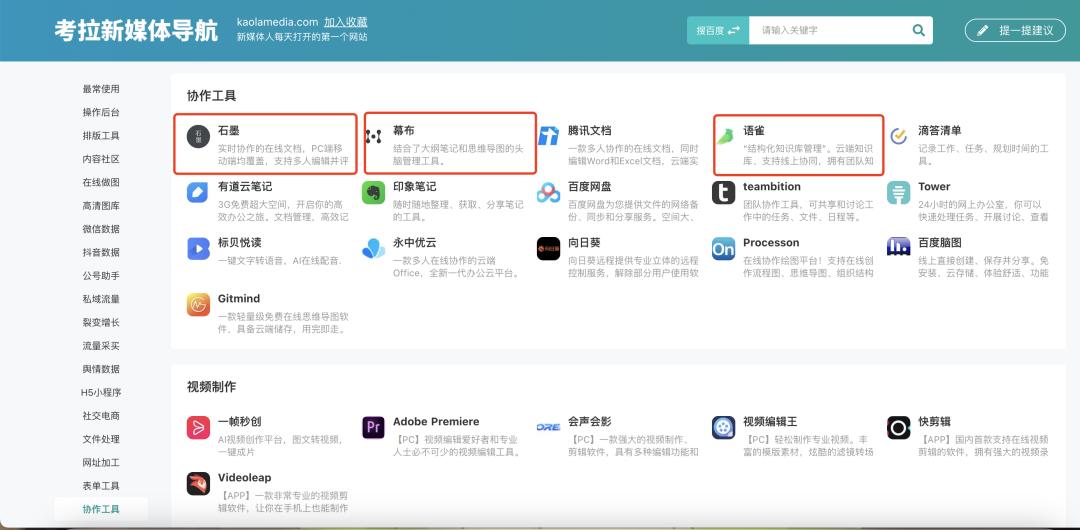Open the teambition title link
The width and height of the screenshot is (1080, 530).
tap(772, 187)
